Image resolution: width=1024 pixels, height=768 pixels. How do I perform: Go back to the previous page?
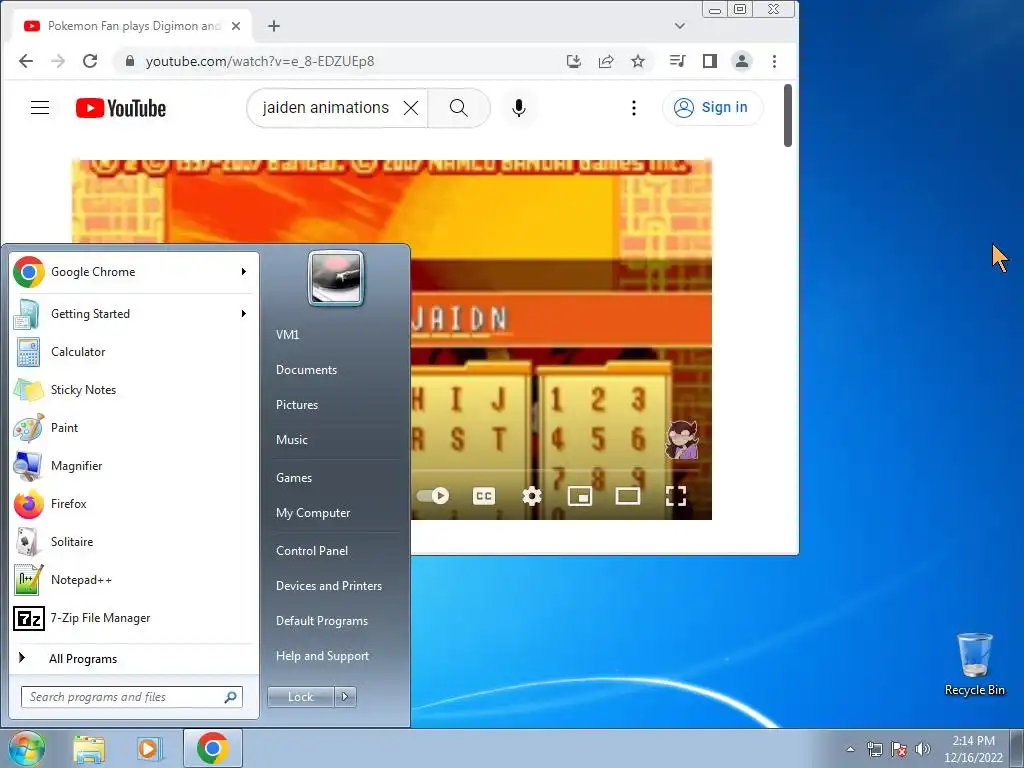[x=25, y=61]
